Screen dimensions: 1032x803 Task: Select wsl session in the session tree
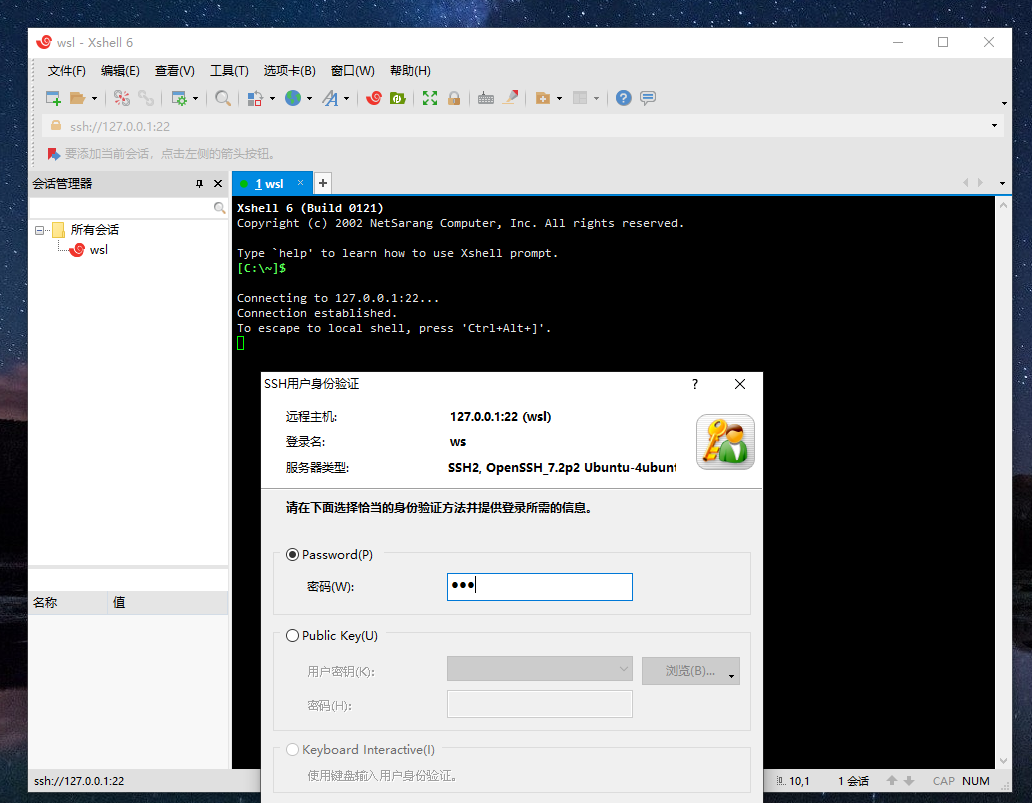coord(98,250)
